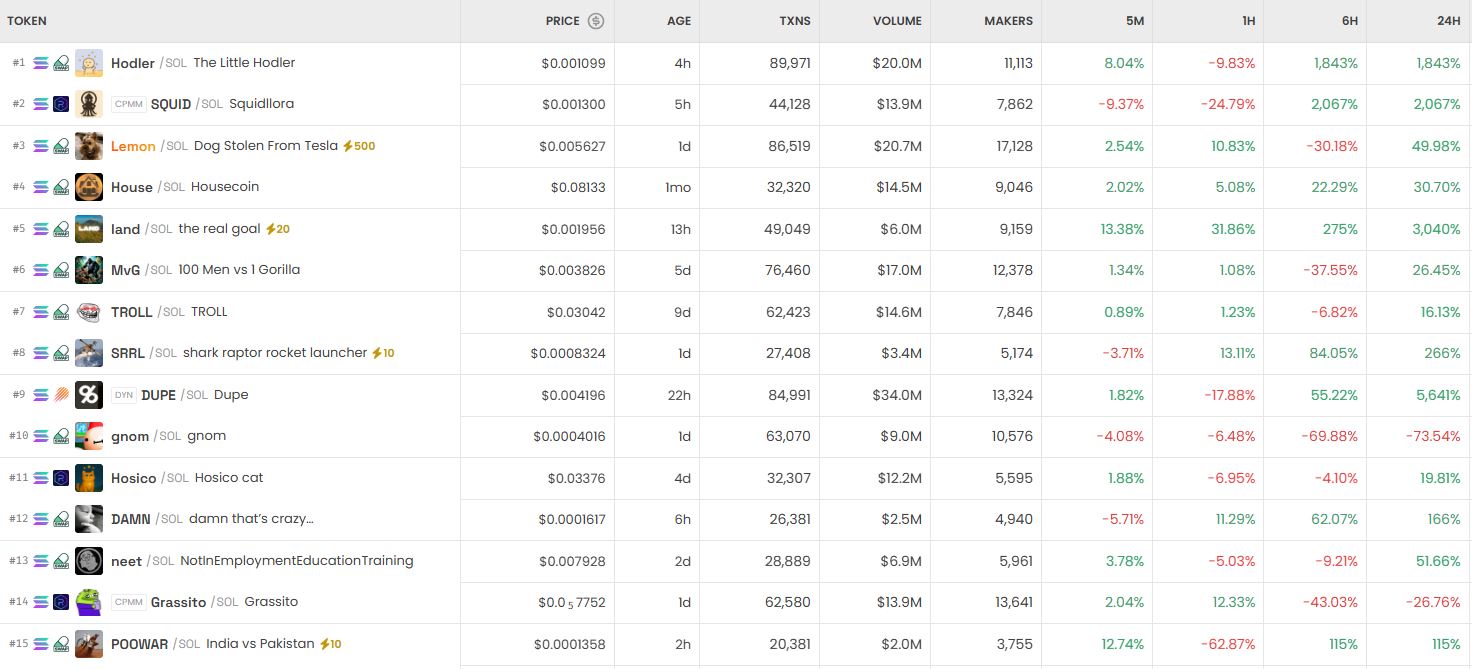Click the gnom token avatar

(x=89, y=436)
